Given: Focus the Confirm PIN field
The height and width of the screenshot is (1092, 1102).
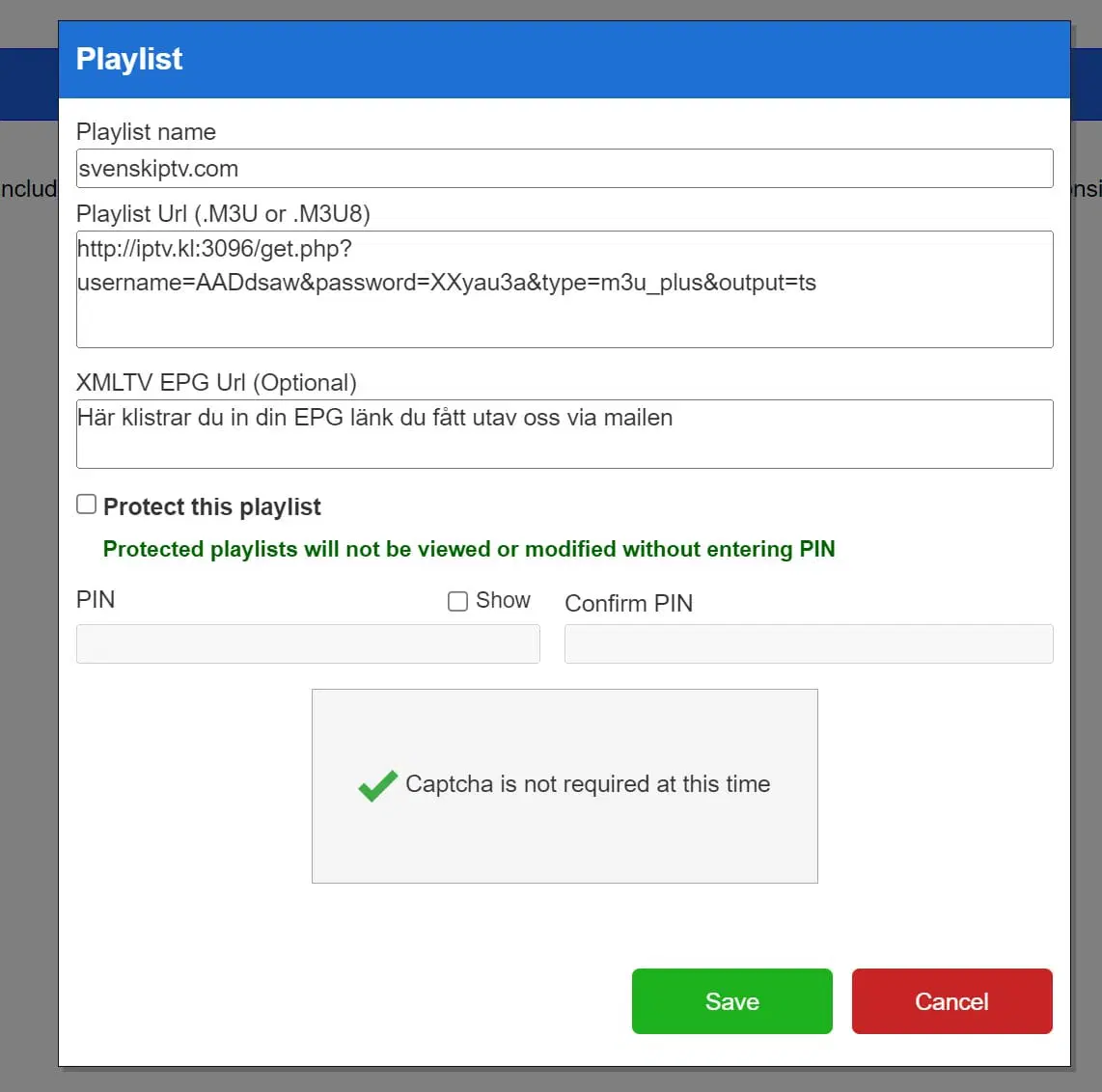Looking at the screenshot, I should [x=808, y=643].
